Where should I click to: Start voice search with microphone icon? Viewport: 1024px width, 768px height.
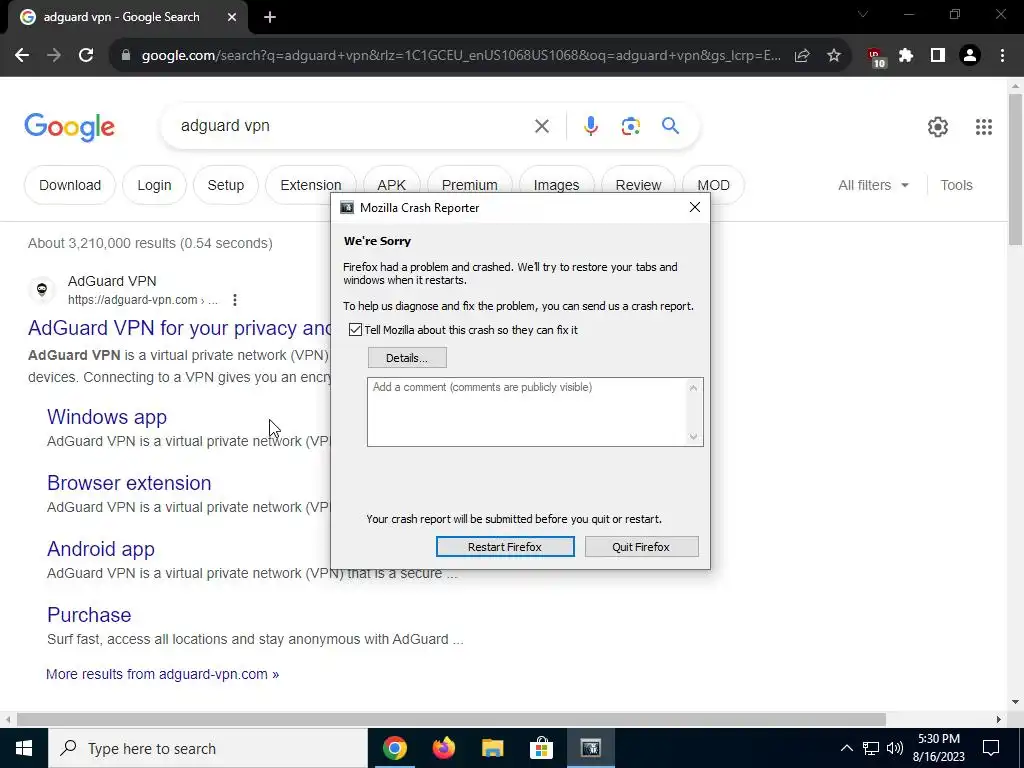tap(590, 126)
